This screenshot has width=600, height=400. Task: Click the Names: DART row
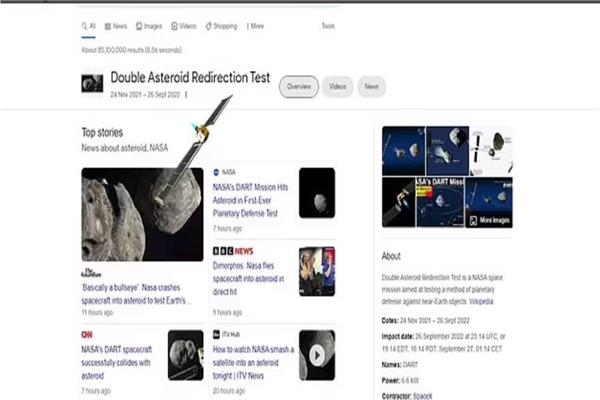[x=399, y=365]
